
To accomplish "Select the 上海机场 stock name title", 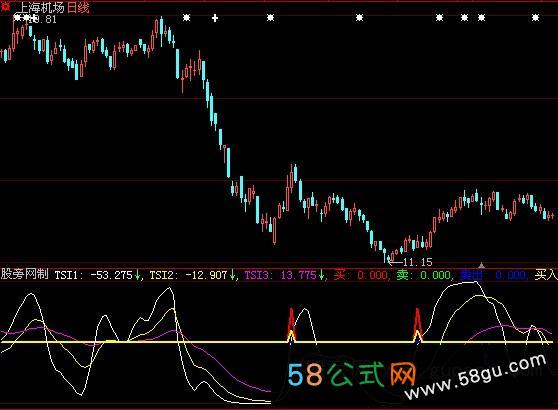I will point(41,7).
